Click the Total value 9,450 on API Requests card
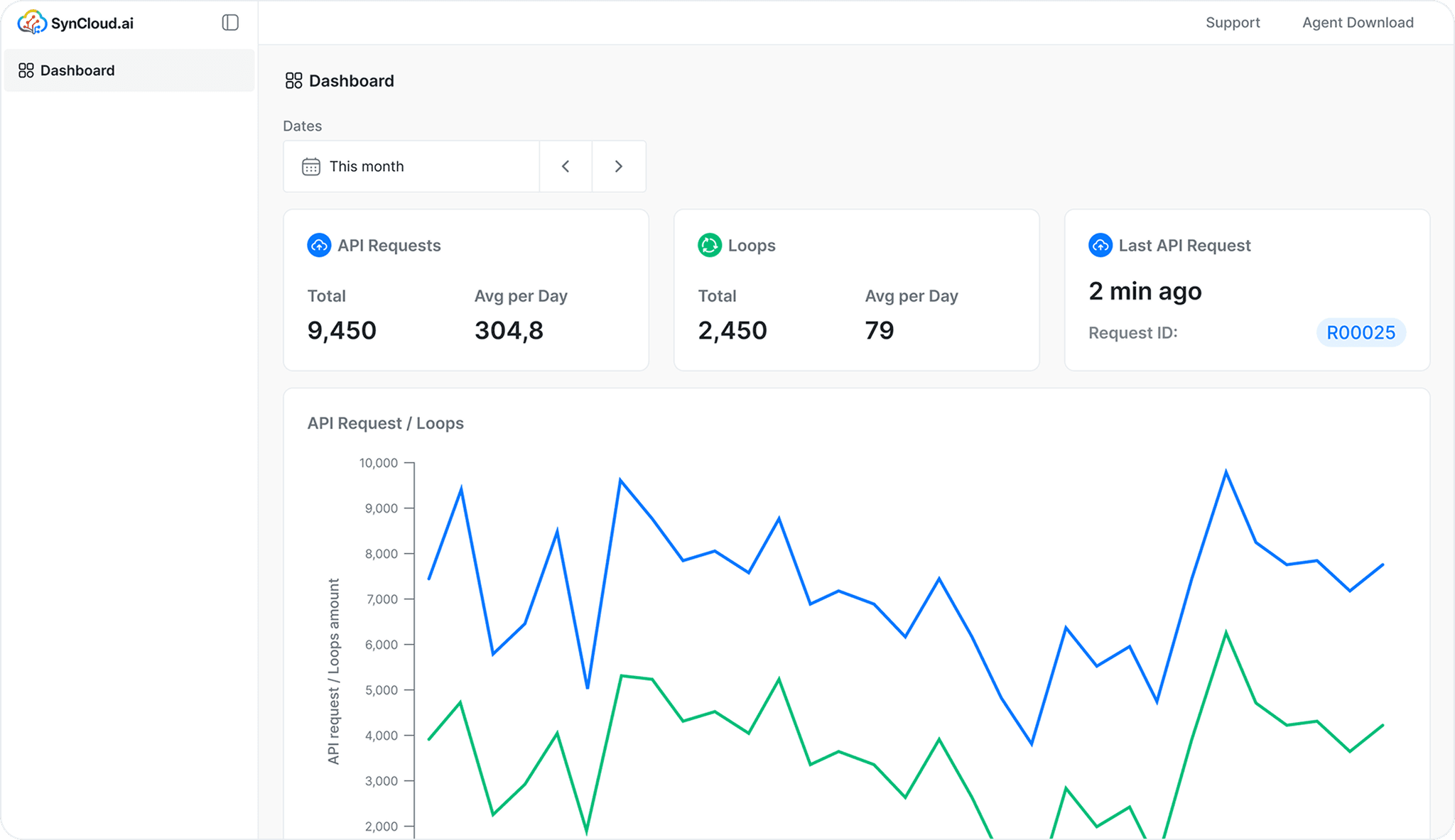Screen dimensions: 1455x840 (x=342, y=329)
